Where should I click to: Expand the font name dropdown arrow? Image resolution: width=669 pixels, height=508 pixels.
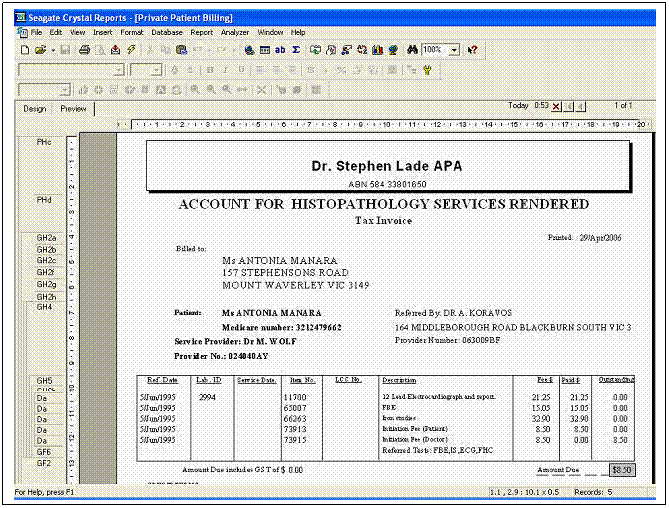tap(120, 70)
